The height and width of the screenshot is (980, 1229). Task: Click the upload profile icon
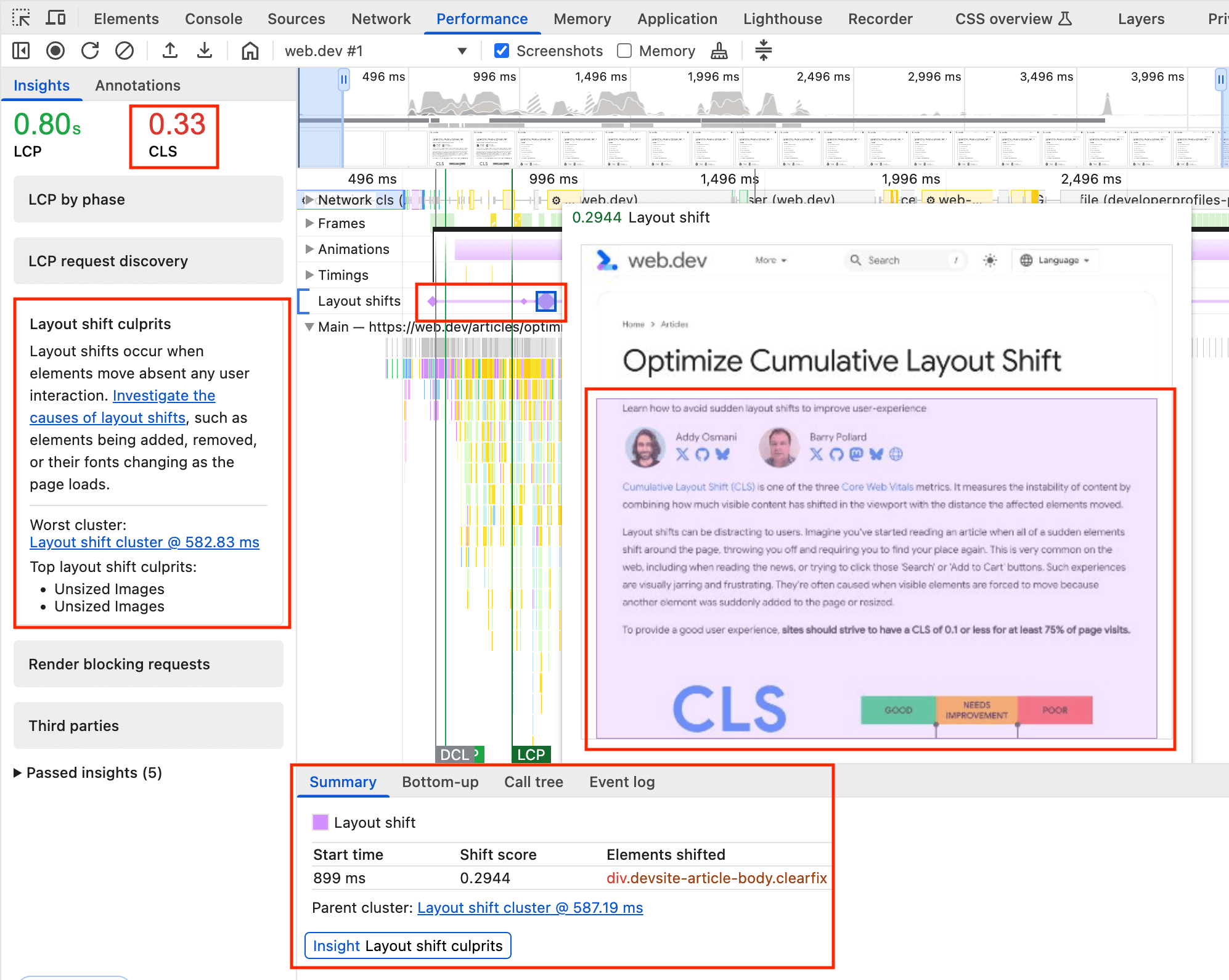pyautogui.click(x=171, y=50)
